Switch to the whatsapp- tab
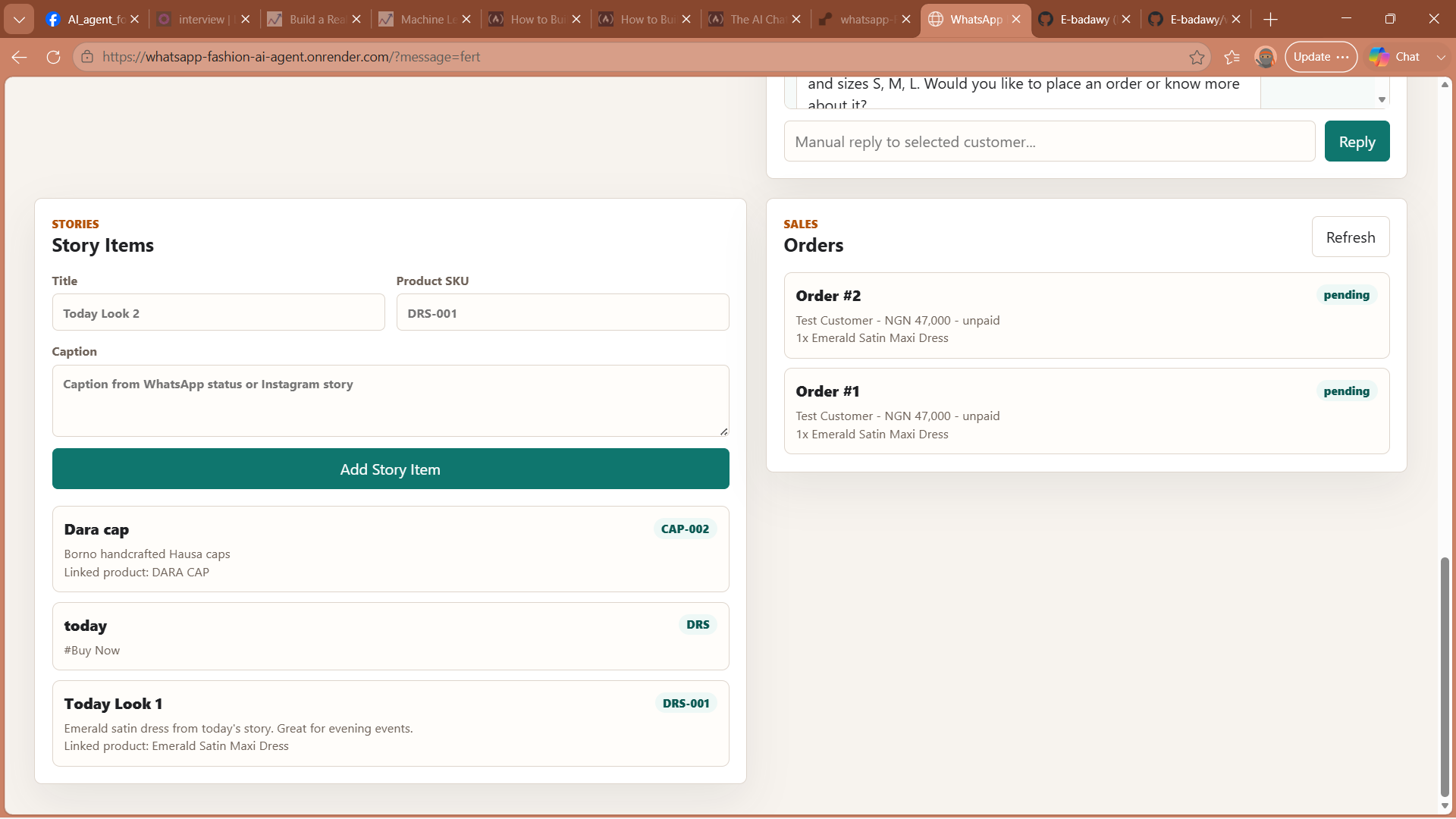Viewport: 1456px width, 819px height. [x=857, y=19]
